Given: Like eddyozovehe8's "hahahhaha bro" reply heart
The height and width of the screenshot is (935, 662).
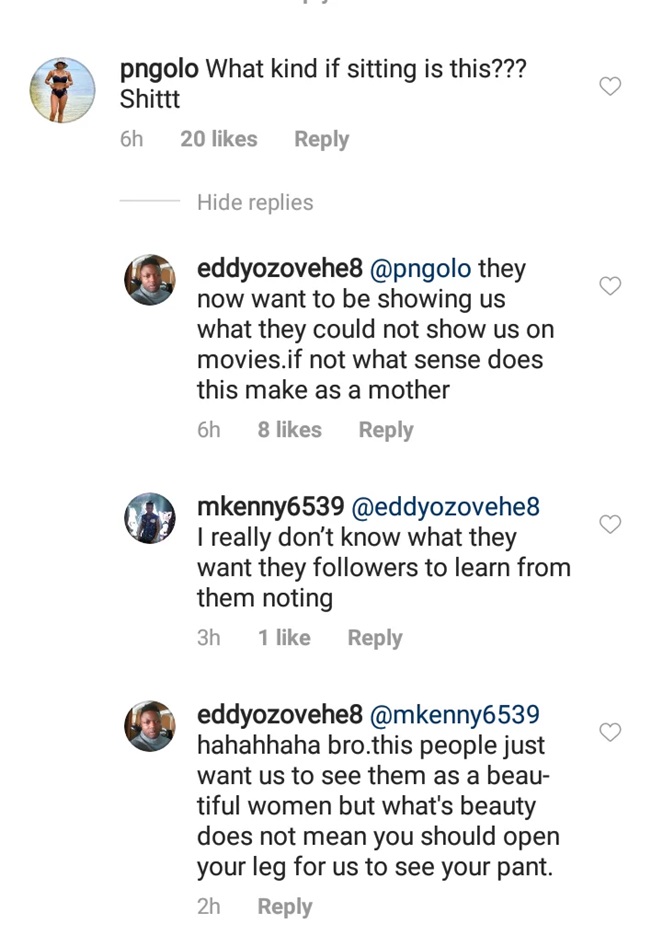Looking at the screenshot, I should (610, 733).
